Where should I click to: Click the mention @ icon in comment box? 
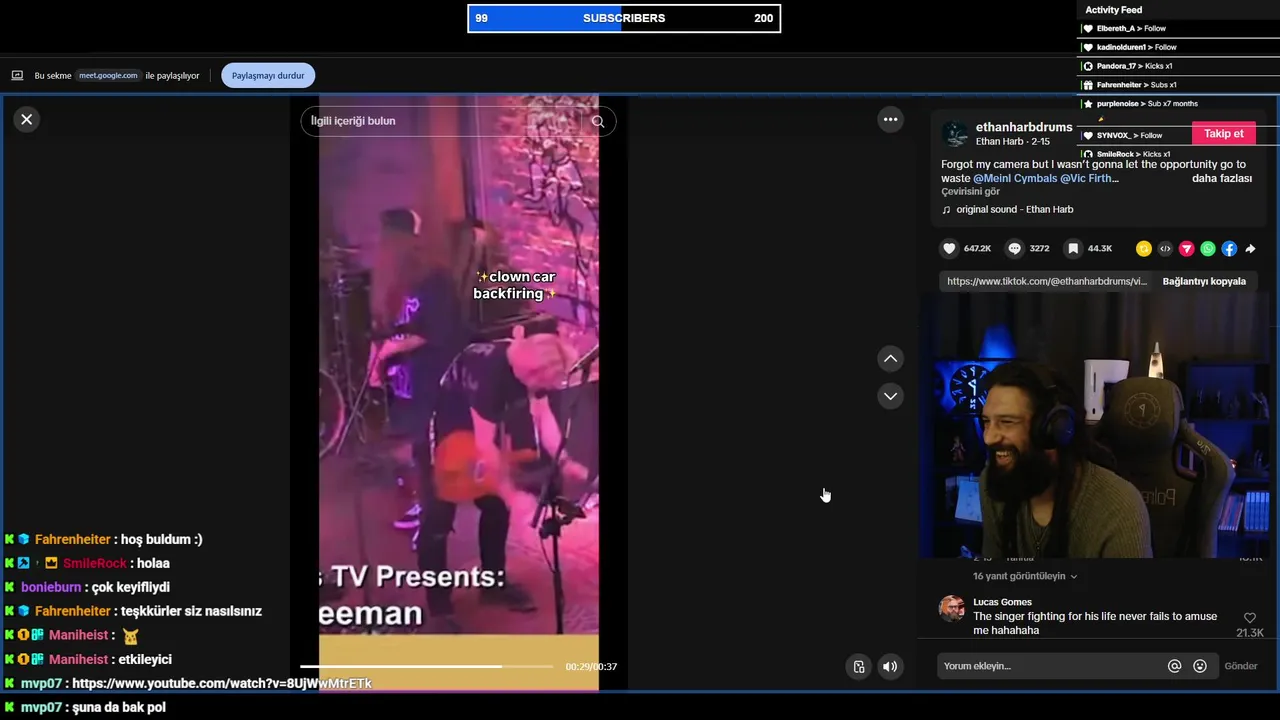click(x=1175, y=666)
